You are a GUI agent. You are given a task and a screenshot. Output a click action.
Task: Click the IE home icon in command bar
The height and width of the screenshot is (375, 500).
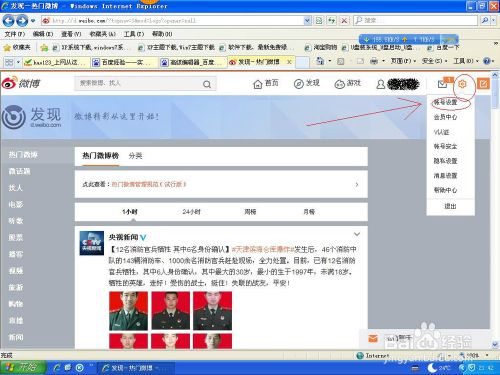point(320,61)
